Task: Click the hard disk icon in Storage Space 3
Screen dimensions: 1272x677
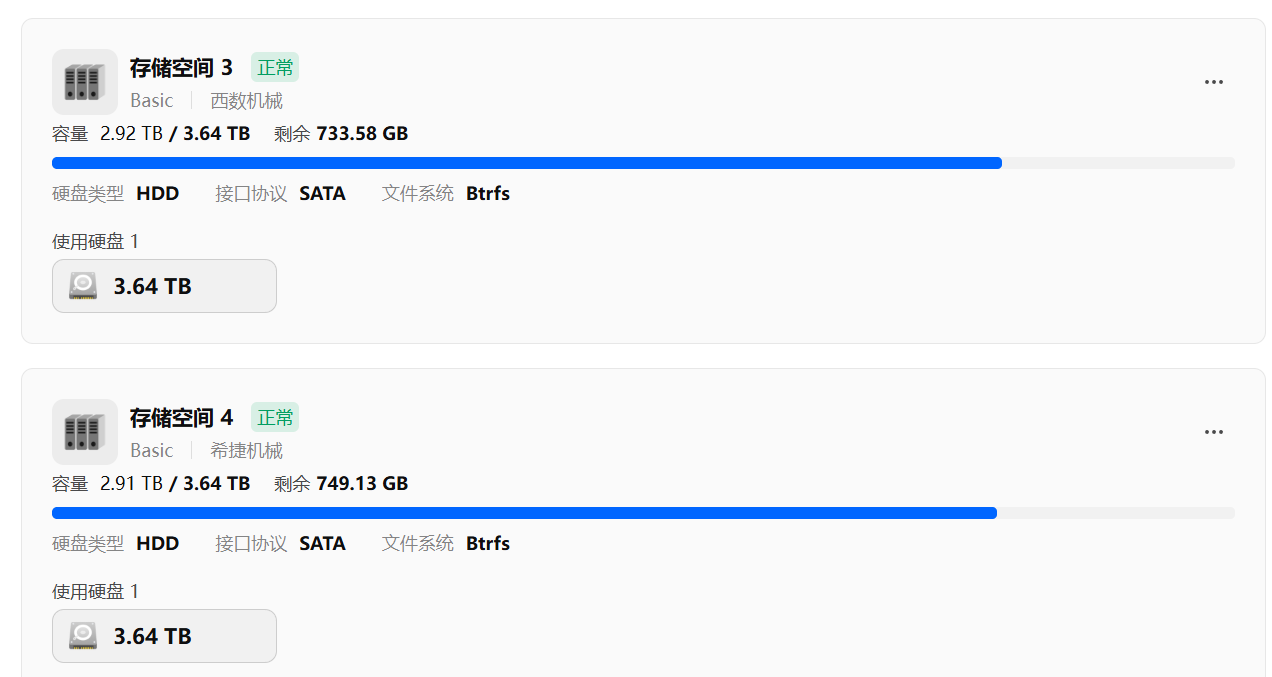Action: click(83, 286)
